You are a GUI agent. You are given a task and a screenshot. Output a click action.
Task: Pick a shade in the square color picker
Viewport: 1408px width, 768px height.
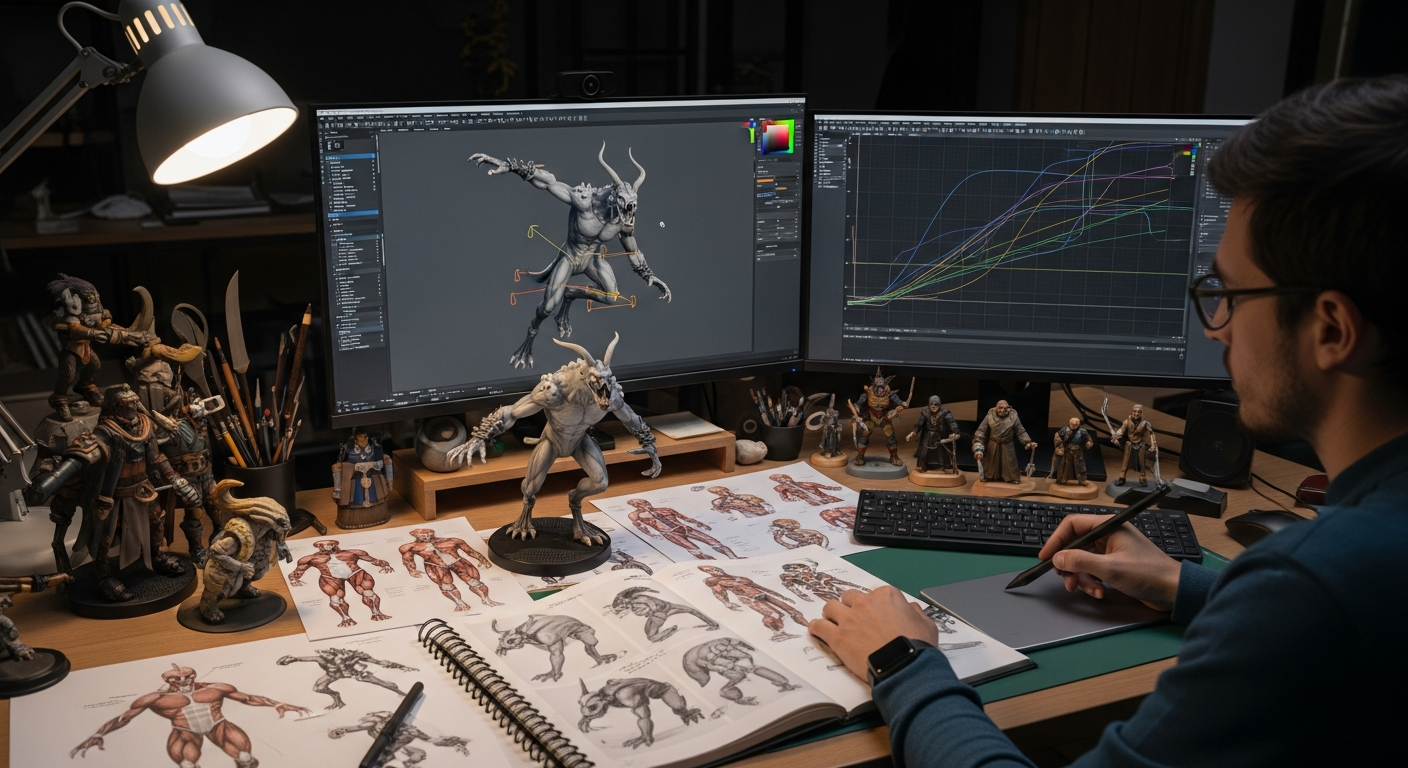pos(776,137)
